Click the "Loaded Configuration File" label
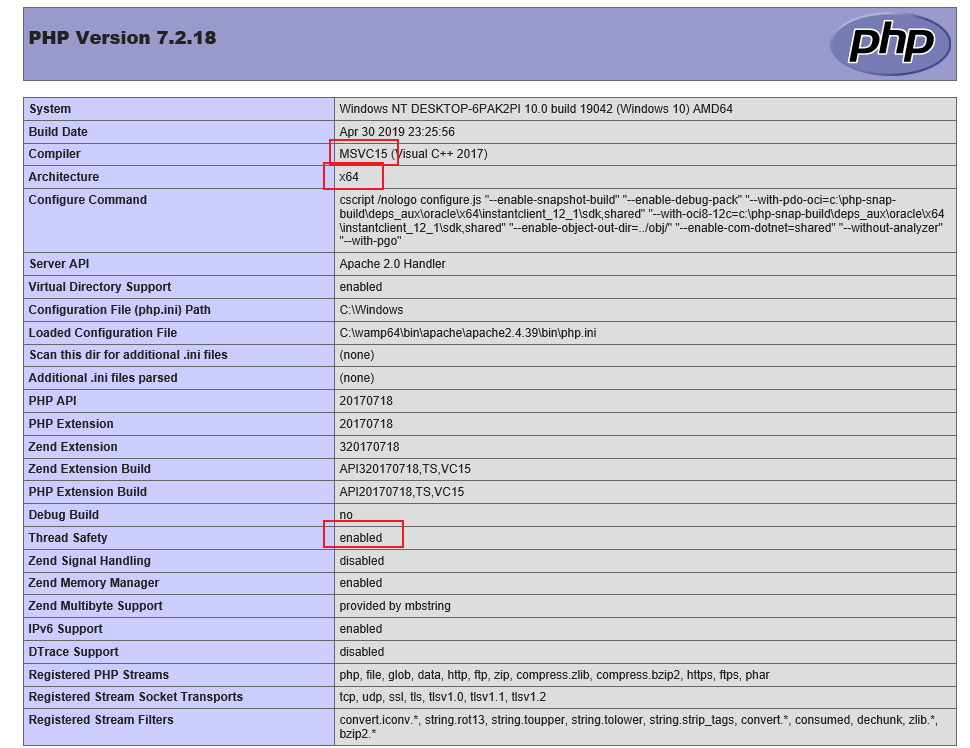The image size is (970, 748). click(103, 333)
